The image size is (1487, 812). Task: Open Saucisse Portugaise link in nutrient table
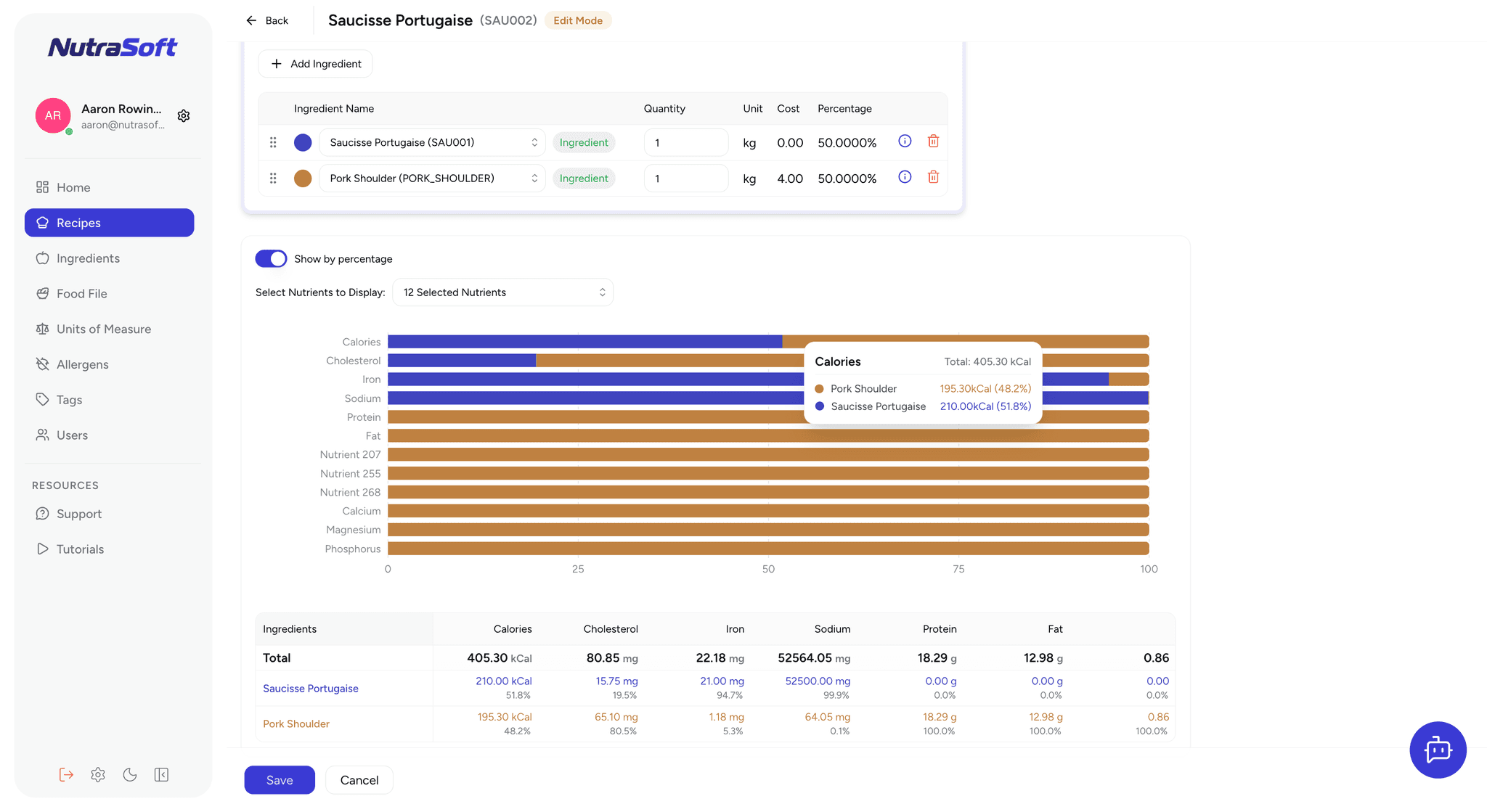(311, 688)
